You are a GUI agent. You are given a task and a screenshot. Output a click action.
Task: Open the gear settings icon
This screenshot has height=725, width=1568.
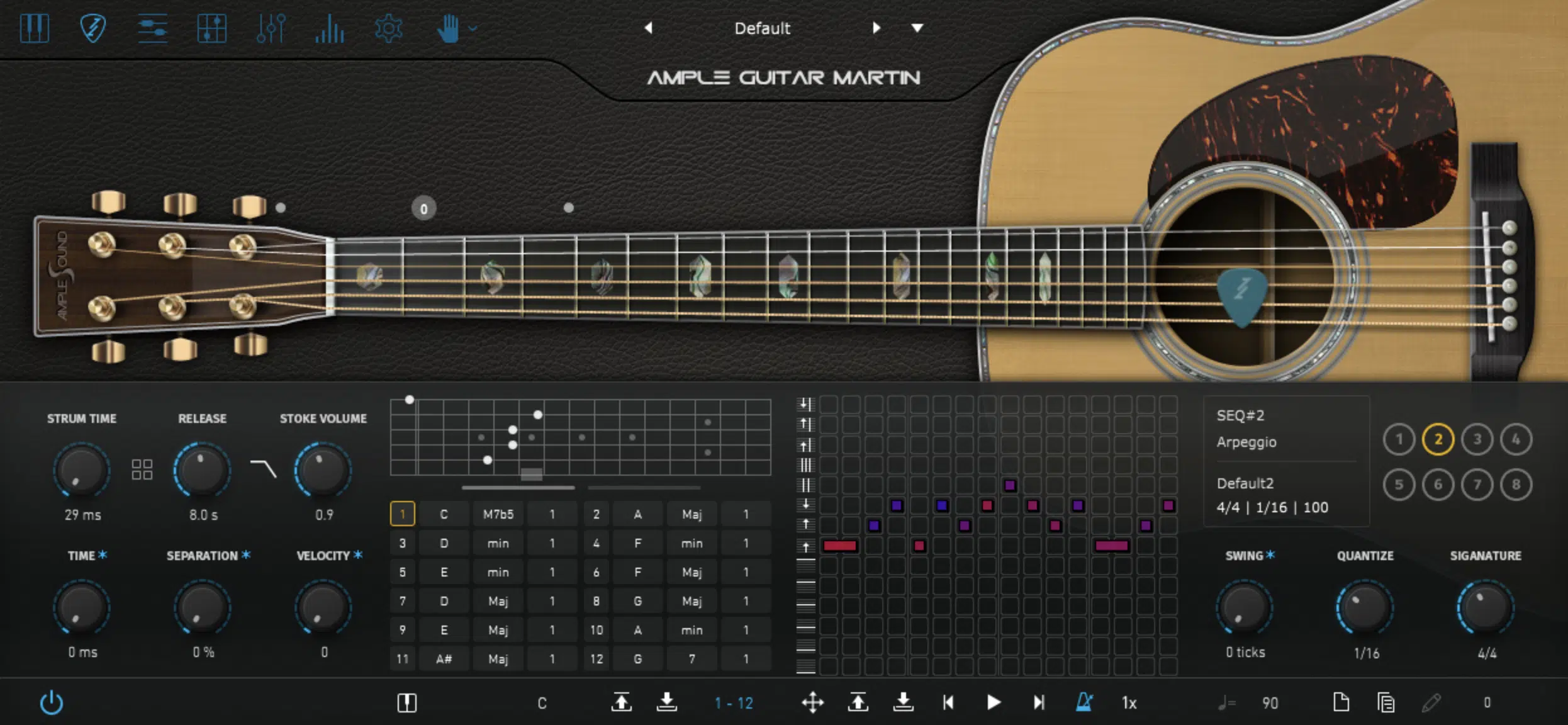(x=389, y=28)
